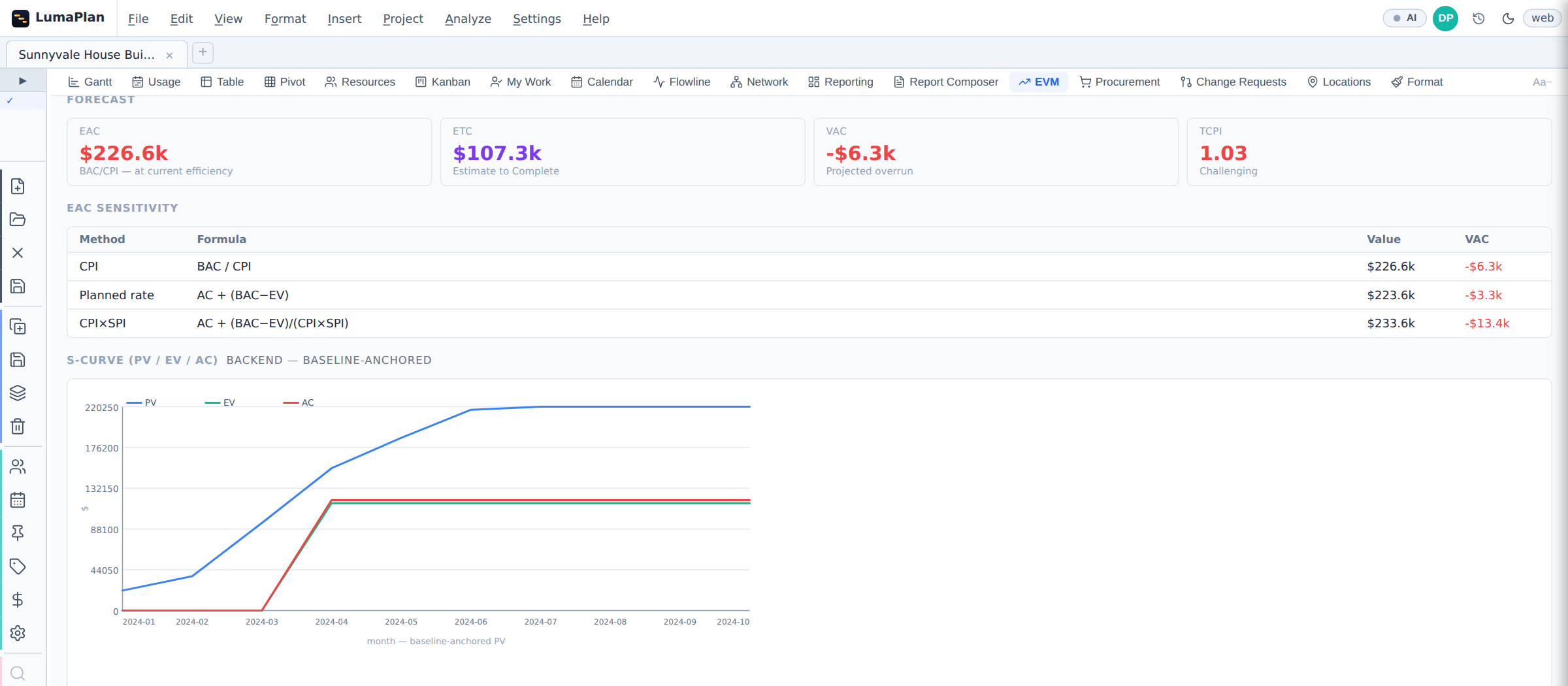Screen dimensions: 1568x686
Task: Click the X close icon in sidebar
Action: pyautogui.click(x=18, y=253)
